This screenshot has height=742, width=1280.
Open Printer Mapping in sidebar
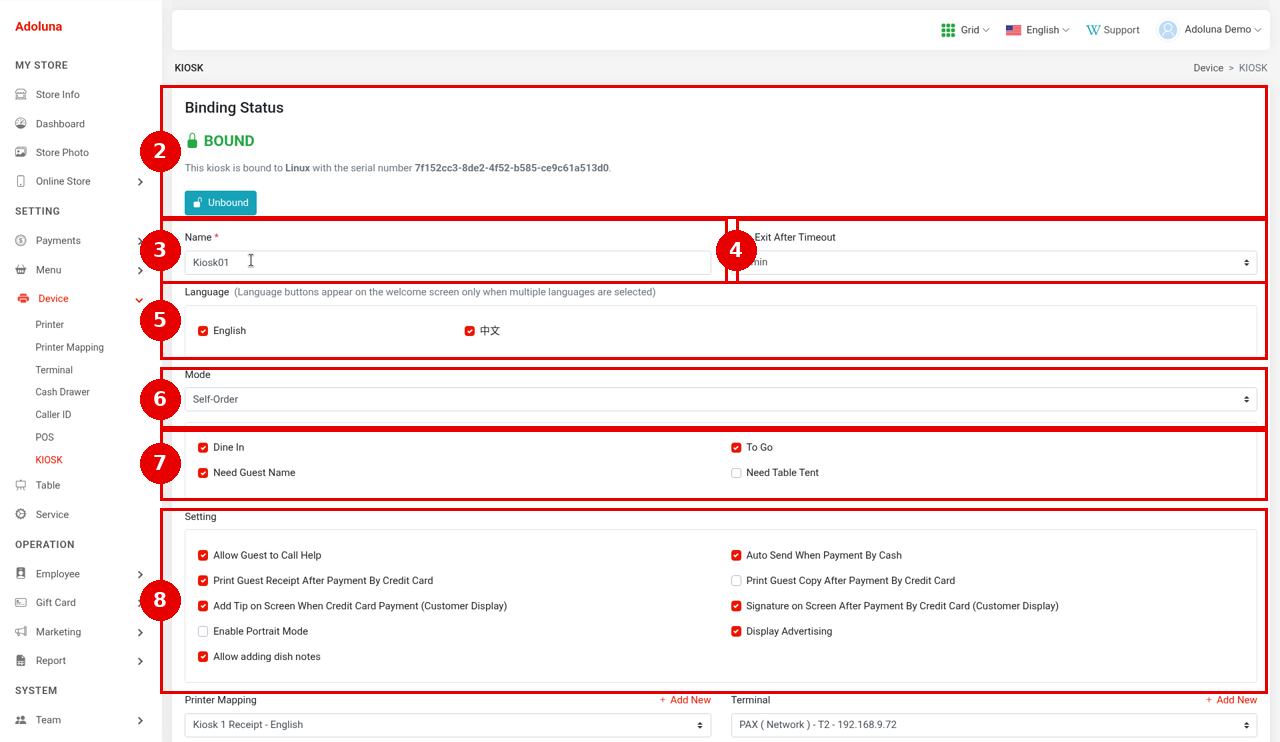click(x=70, y=348)
